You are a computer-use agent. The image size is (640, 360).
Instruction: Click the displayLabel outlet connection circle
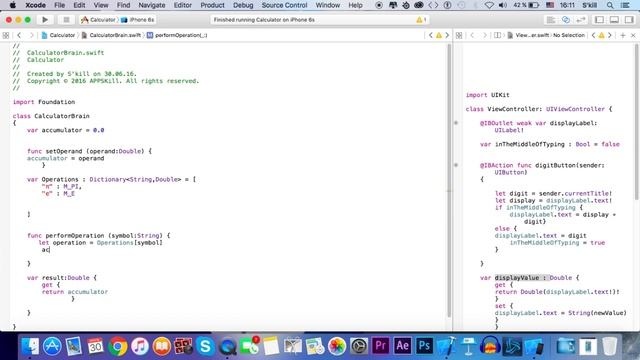click(456, 123)
